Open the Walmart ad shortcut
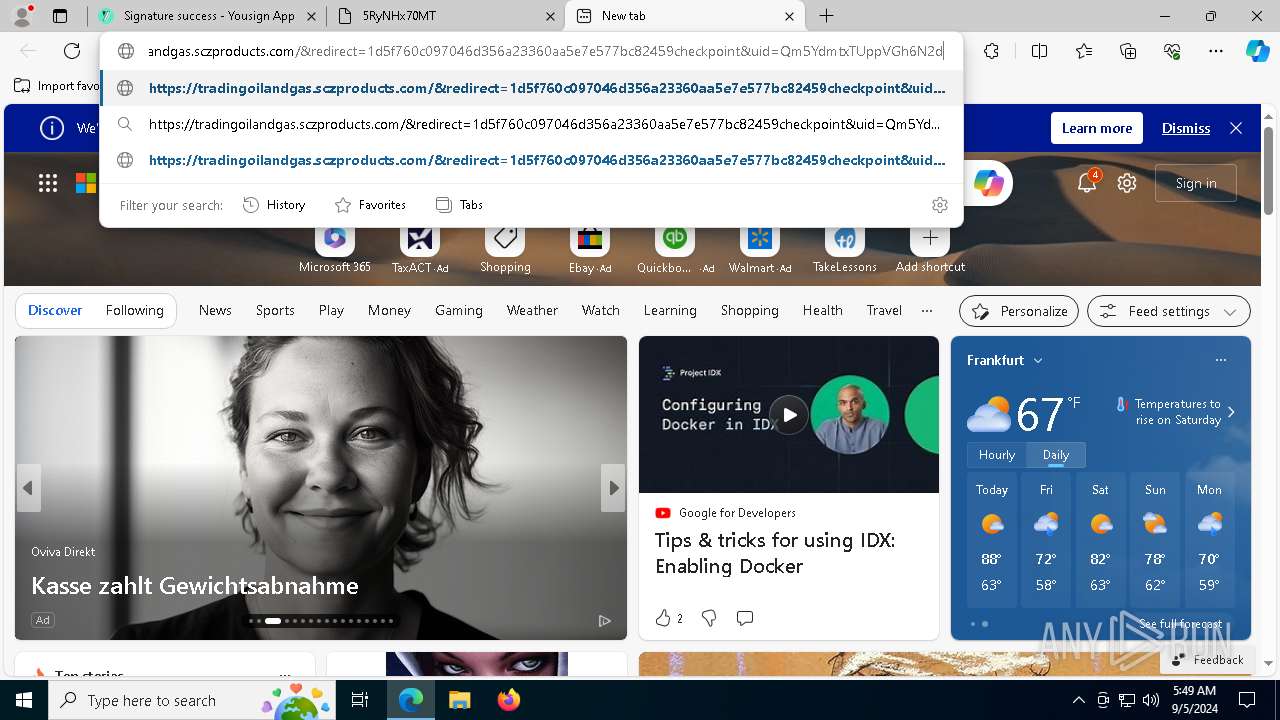1280x720 pixels. (759, 249)
